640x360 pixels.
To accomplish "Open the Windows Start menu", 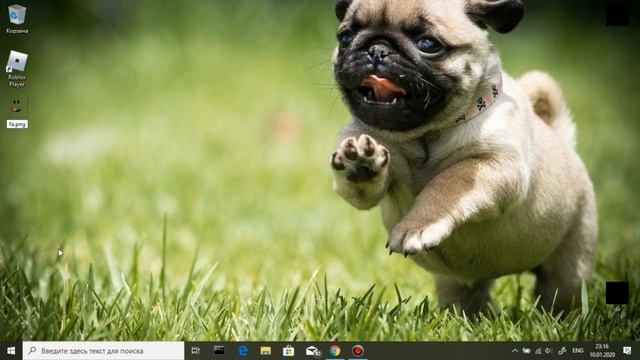I will pos(11,351).
